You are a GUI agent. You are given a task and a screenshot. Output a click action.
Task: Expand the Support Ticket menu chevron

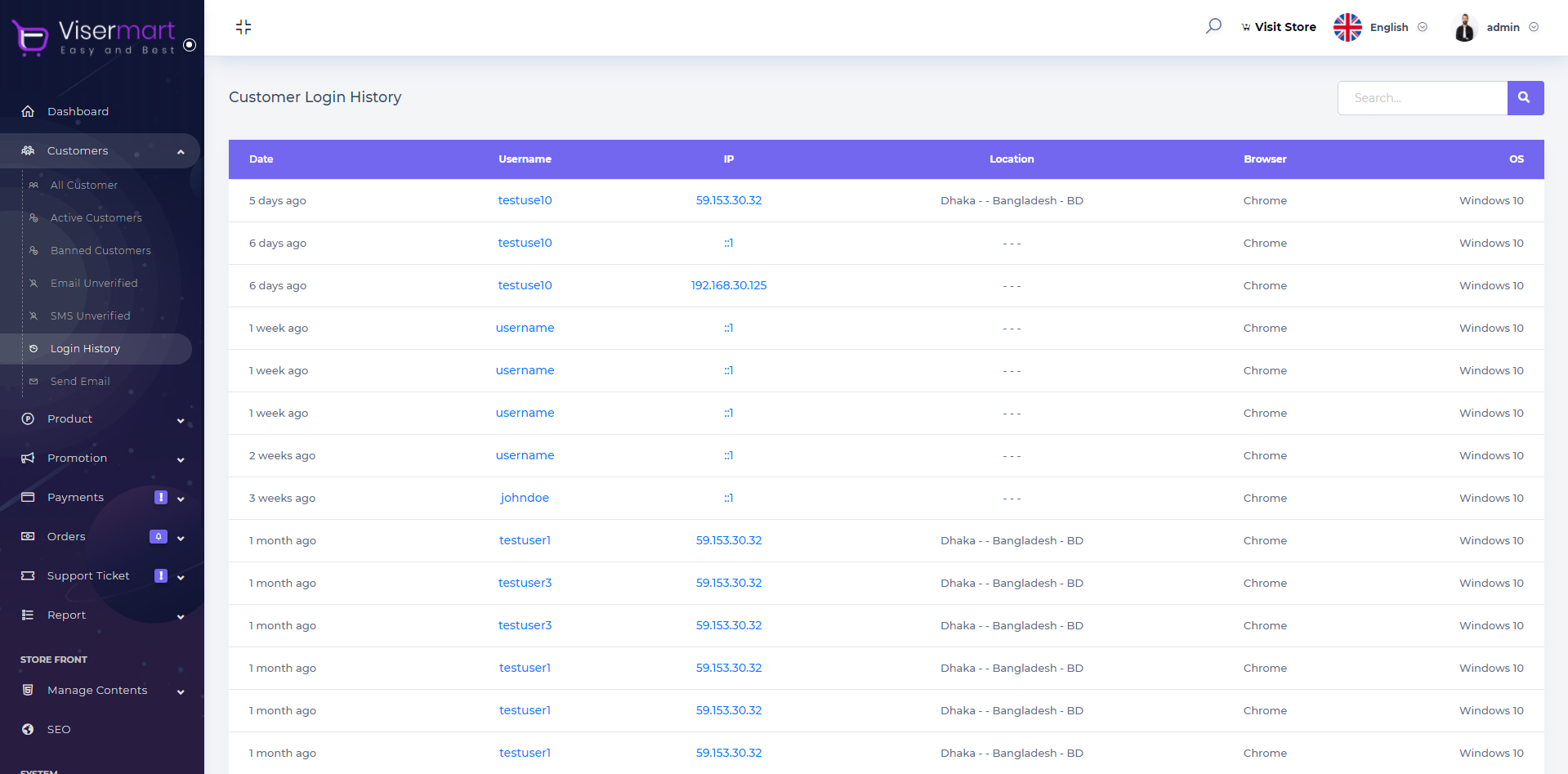click(x=181, y=578)
